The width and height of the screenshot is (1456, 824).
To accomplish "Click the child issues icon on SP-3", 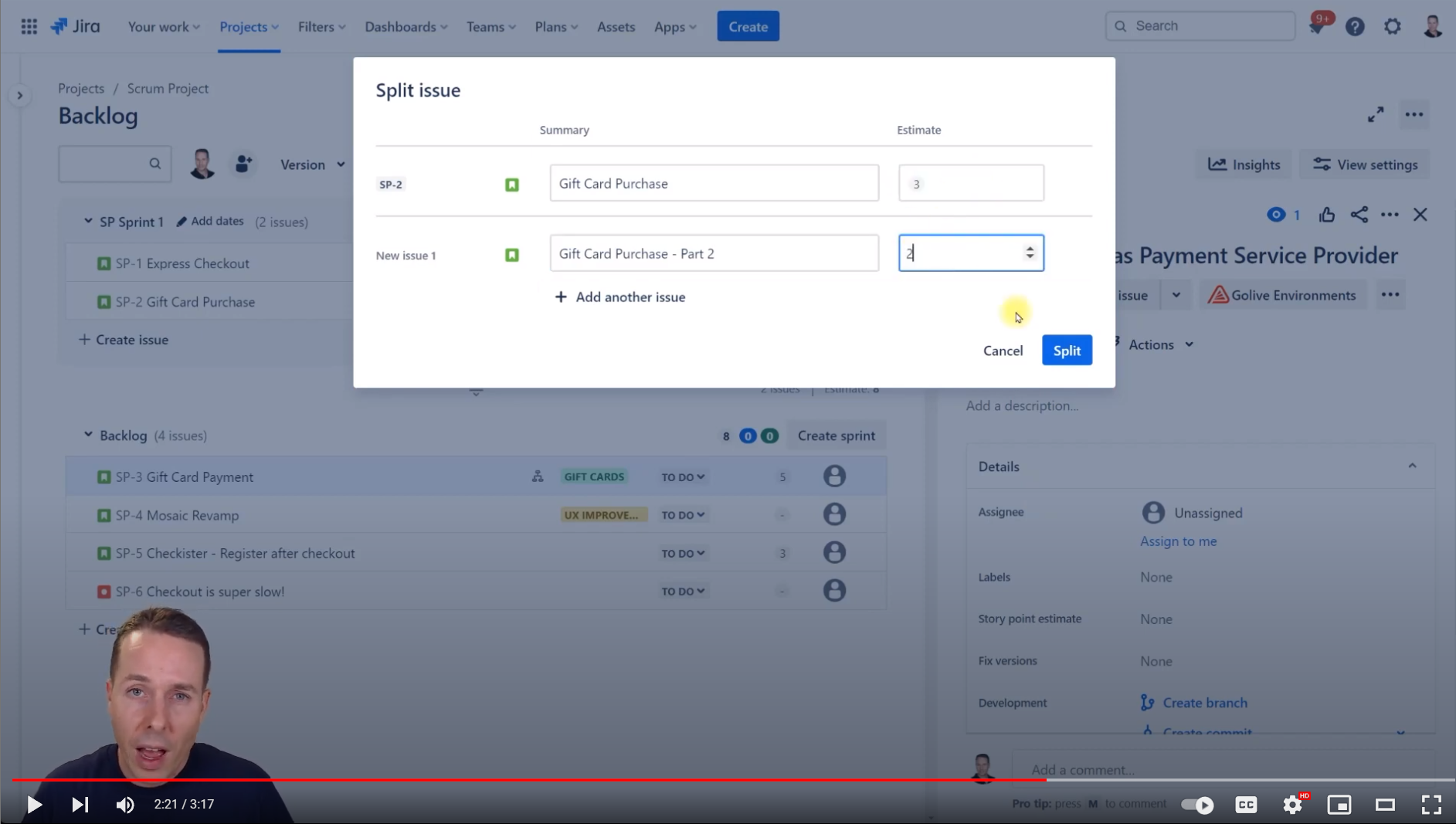I will click(x=538, y=476).
